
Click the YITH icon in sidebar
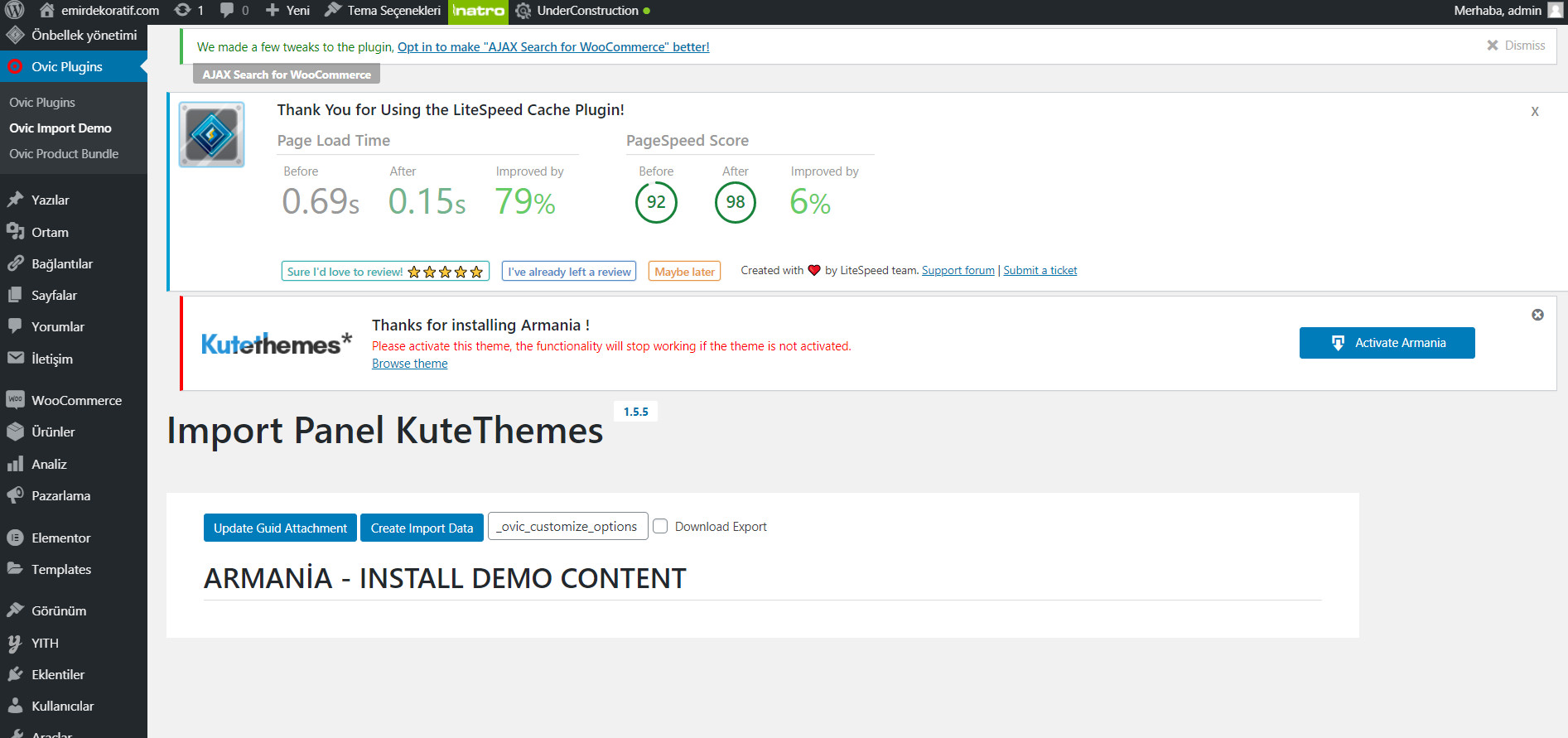15,643
